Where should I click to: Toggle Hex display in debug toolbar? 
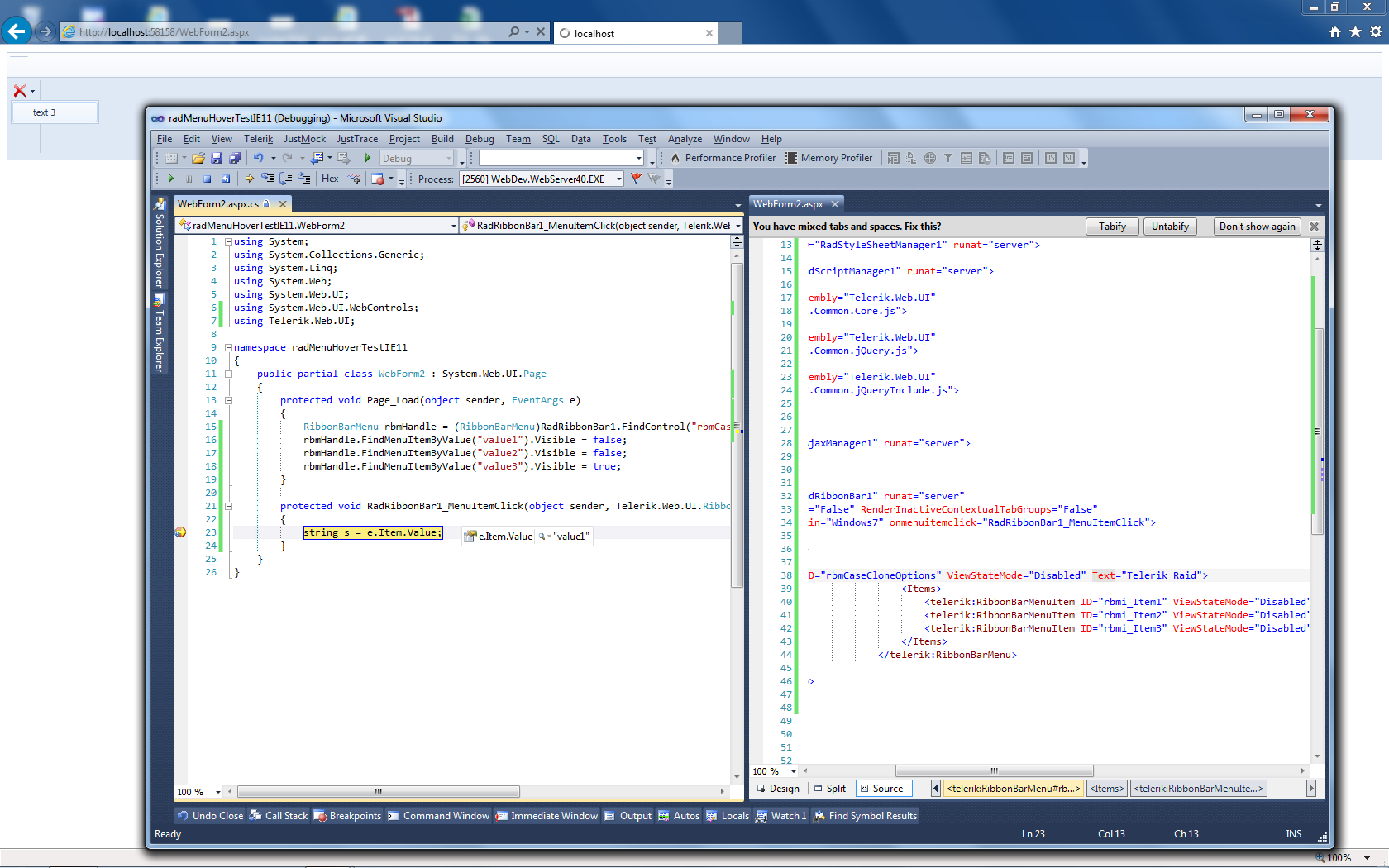330,179
